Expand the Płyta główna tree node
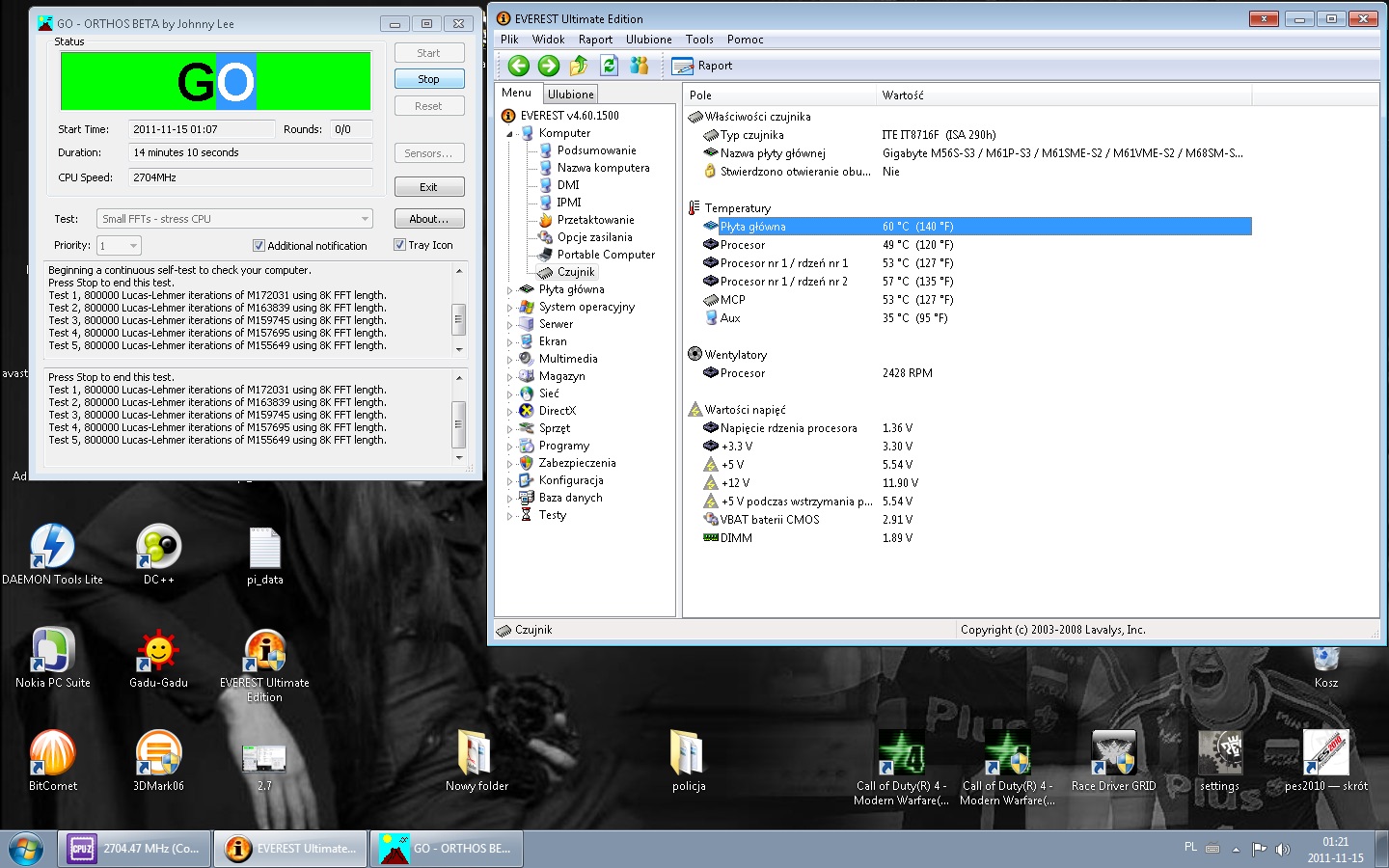1389x868 pixels. pos(510,289)
